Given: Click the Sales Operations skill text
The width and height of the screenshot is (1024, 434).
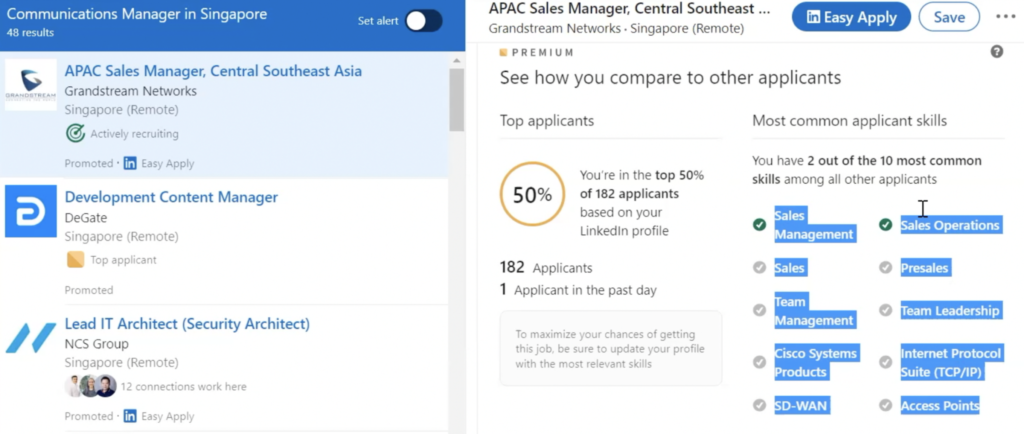Looking at the screenshot, I should coord(950,225).
